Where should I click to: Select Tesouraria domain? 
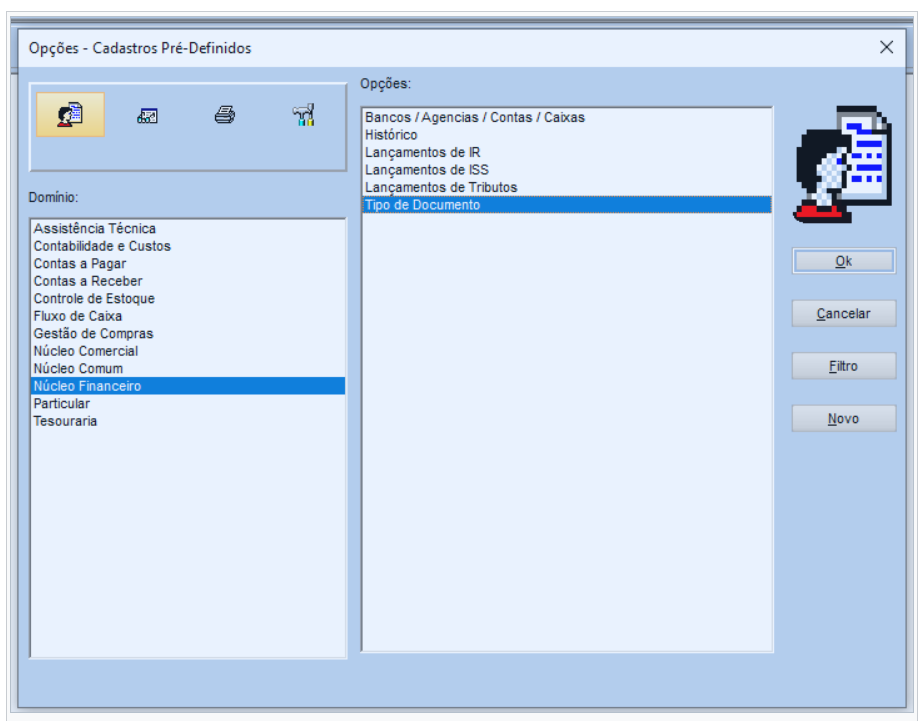(187, 421)
